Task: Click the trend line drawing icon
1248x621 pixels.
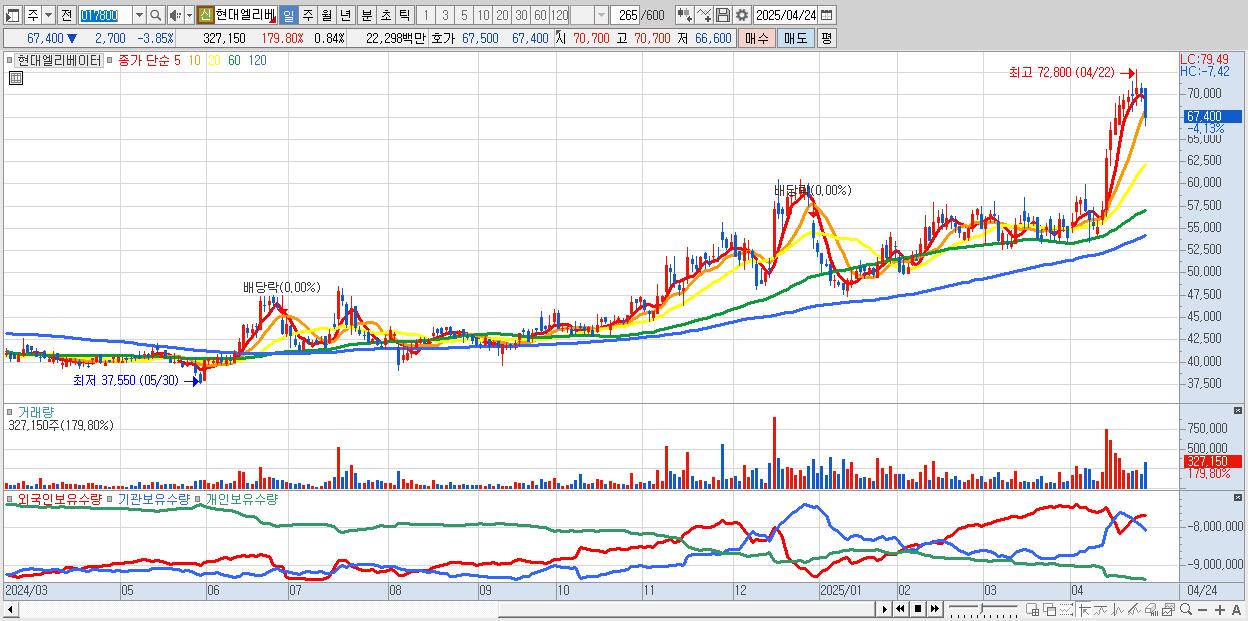Action: [x=1100, y=609]
